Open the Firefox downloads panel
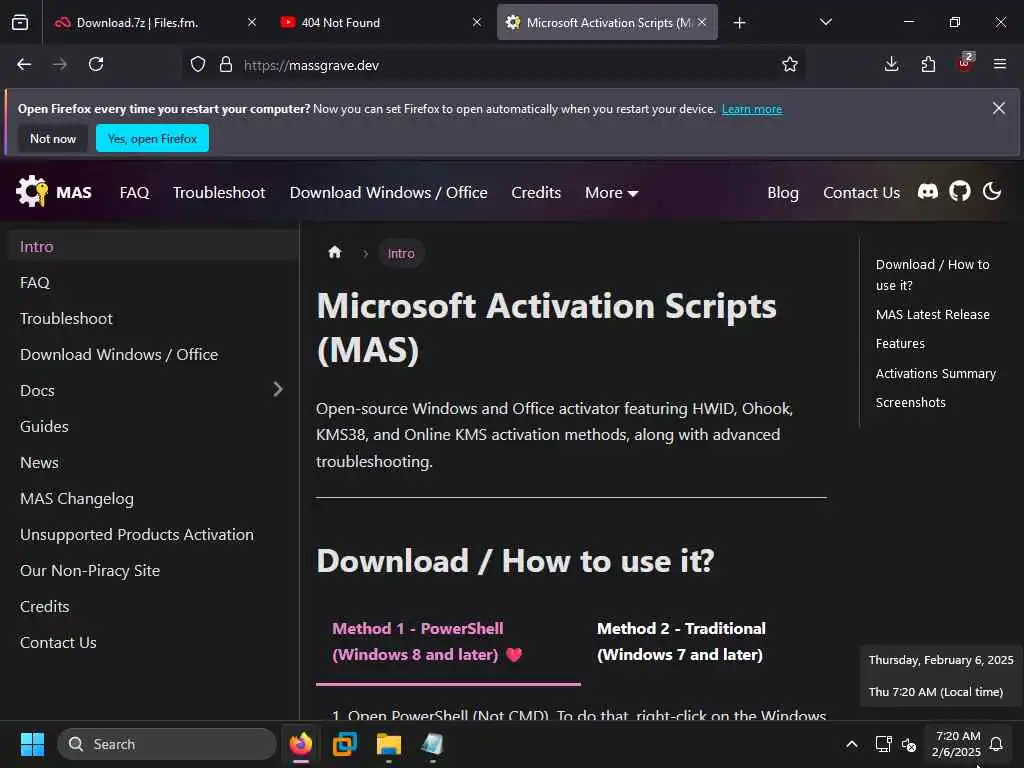This screenshot has width=1024, height=768. tap(891, 64)
